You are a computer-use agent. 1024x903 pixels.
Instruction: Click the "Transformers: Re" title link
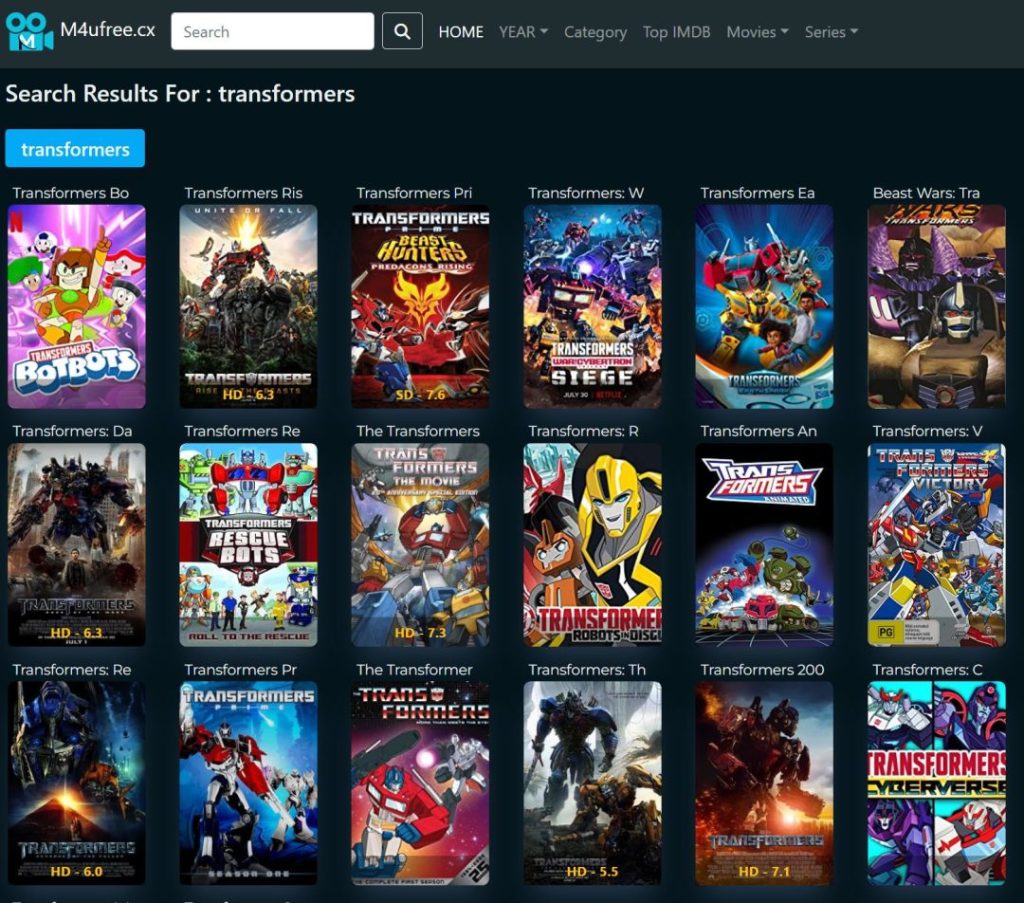[72, 669]
